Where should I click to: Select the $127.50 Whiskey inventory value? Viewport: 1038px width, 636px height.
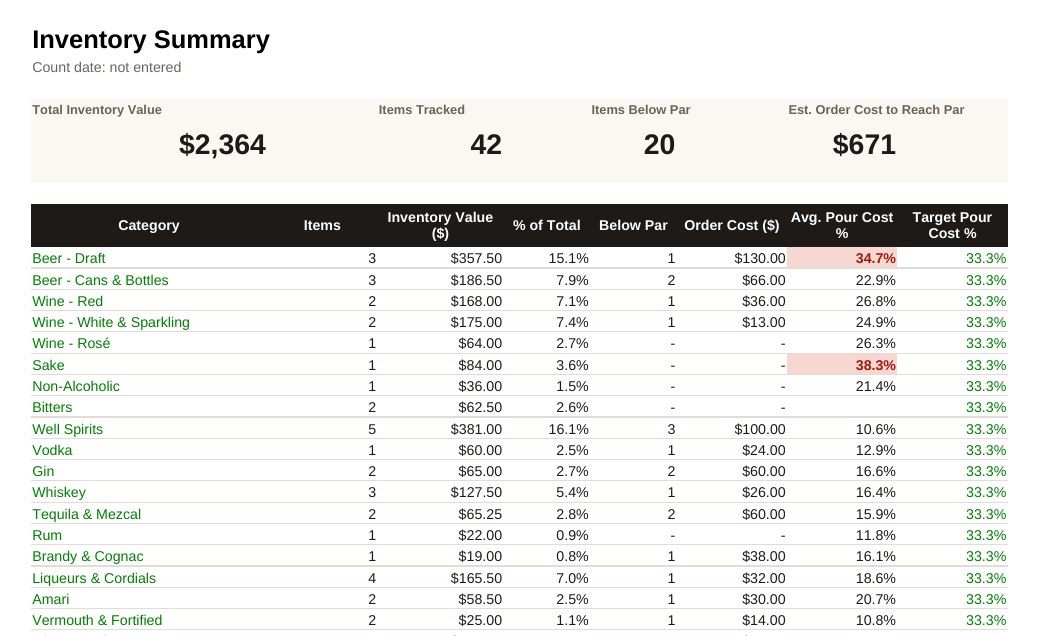[476, 492]
